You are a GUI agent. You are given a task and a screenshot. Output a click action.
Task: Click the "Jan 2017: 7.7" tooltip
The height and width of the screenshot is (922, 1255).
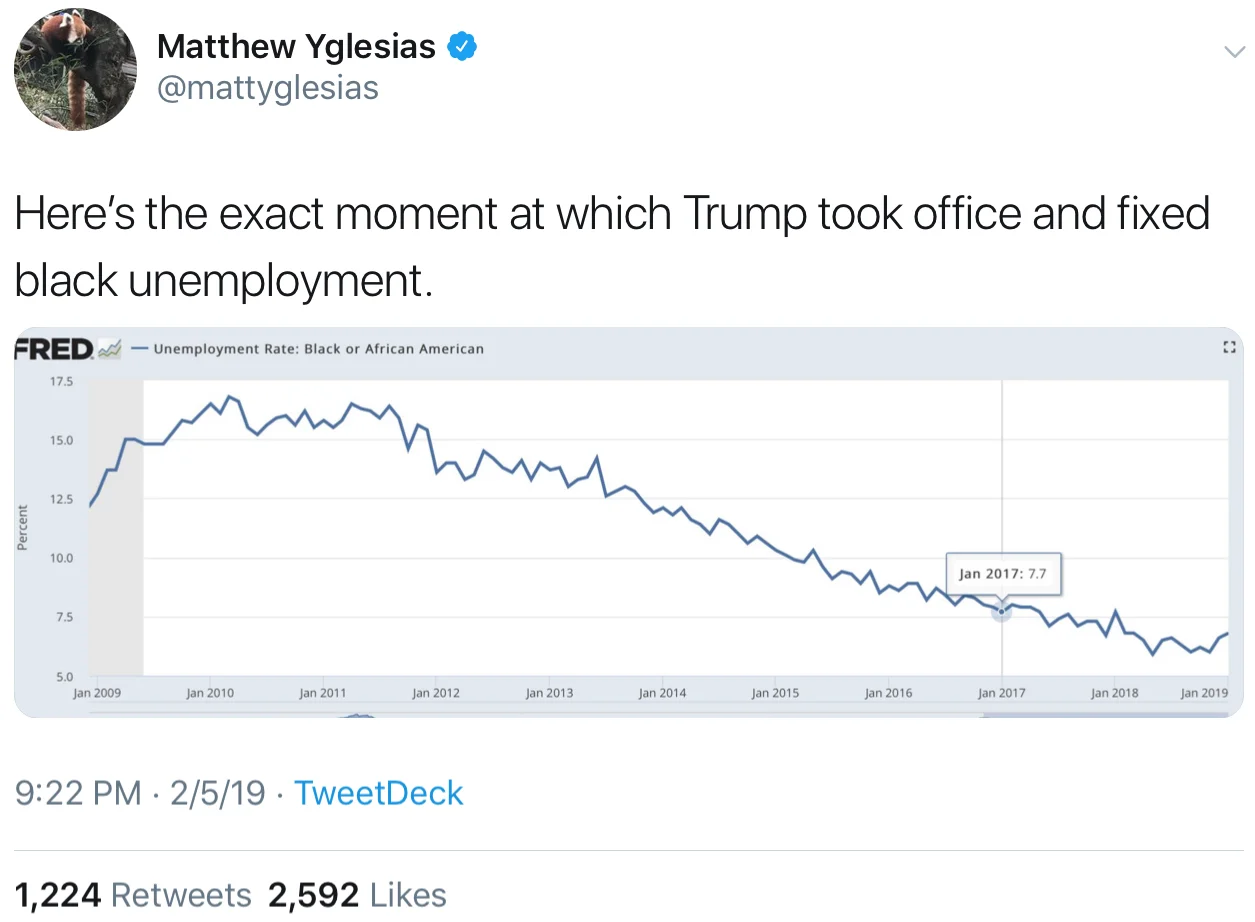click(x=1003, y=574)
